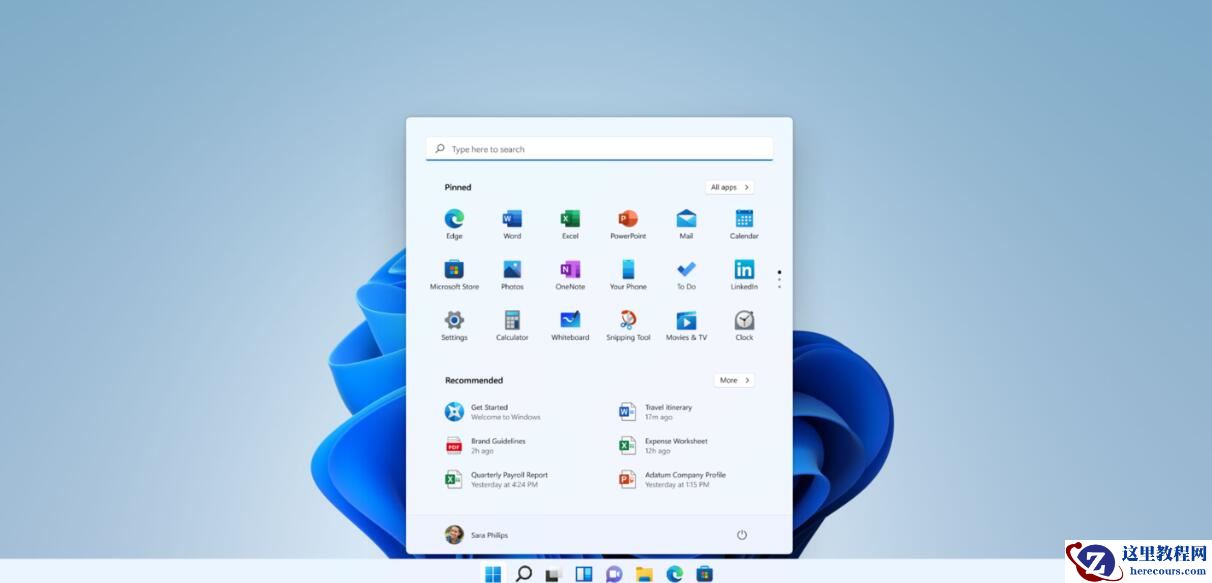Viewport: 1212px width, 583px height.
Task: Open Microsoft Whiteboard
Action: coord(570,324)
